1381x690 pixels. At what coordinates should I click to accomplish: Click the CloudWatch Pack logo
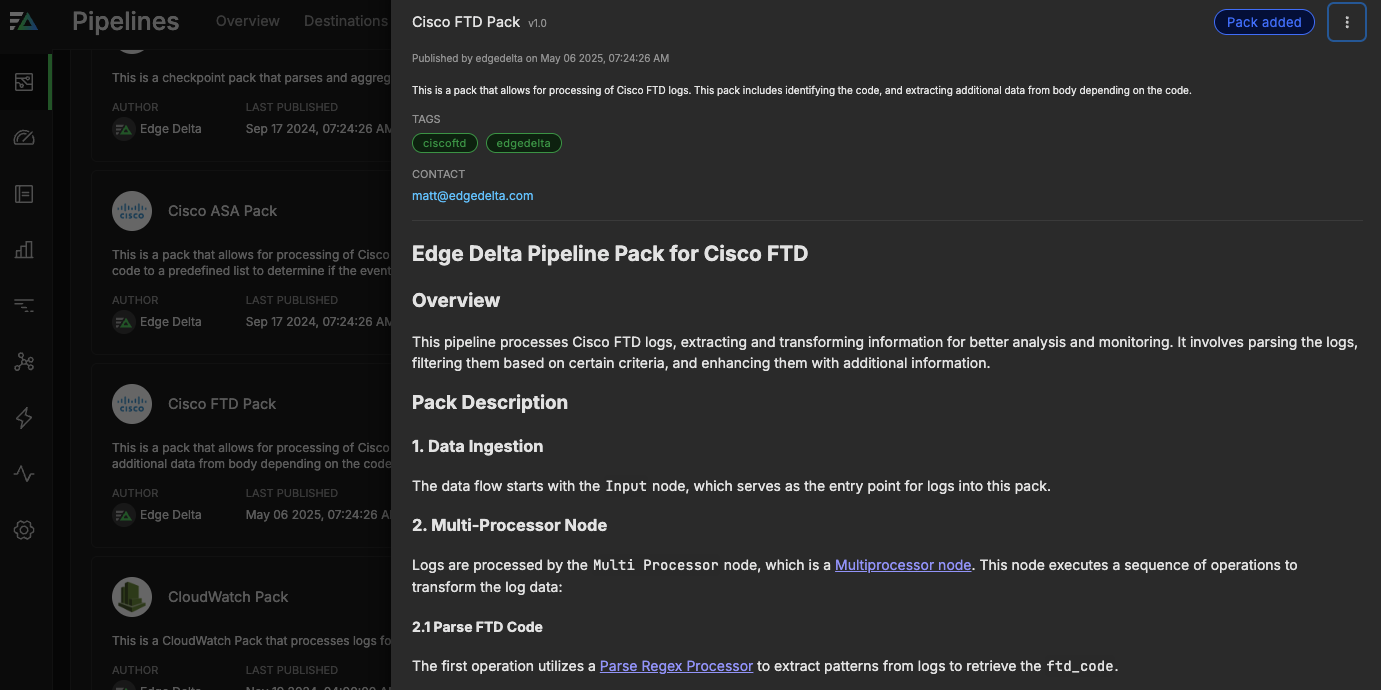tap(132, 597)
